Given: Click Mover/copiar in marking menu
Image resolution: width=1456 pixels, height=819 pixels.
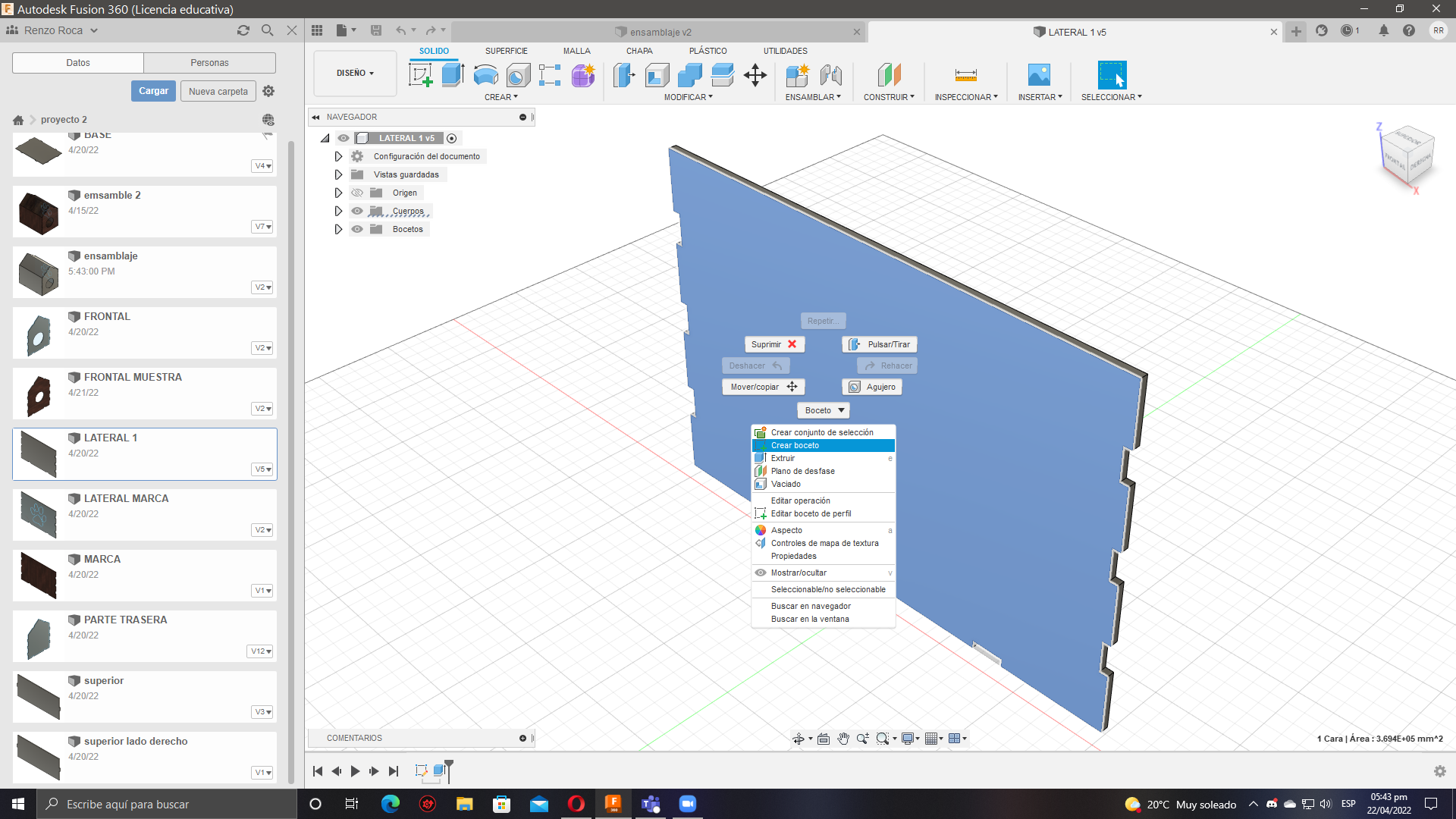Looking at the screenshot, I should pyautogui.click(x=764, y=387).
